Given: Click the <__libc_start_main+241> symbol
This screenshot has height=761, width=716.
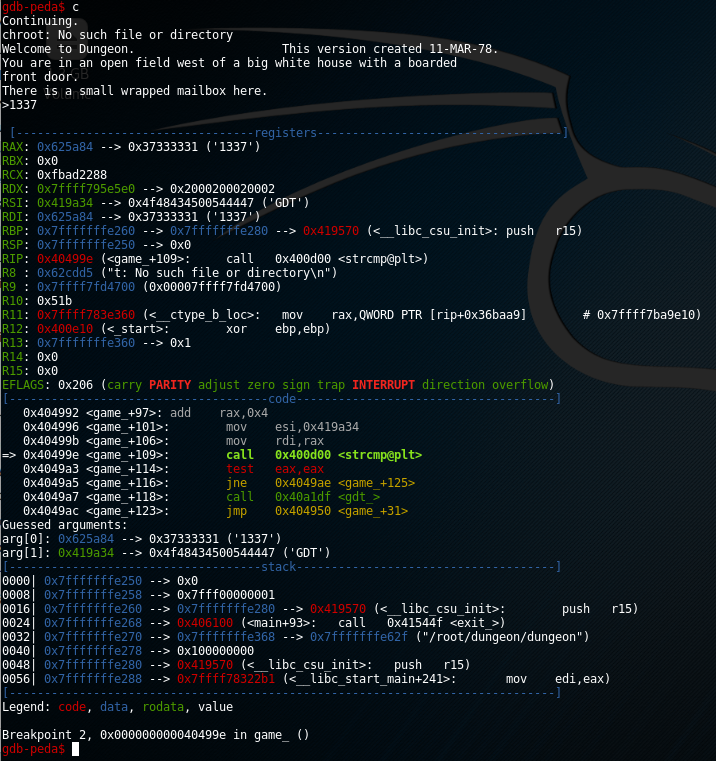Looking at the screenshot, I should point(369,679).
